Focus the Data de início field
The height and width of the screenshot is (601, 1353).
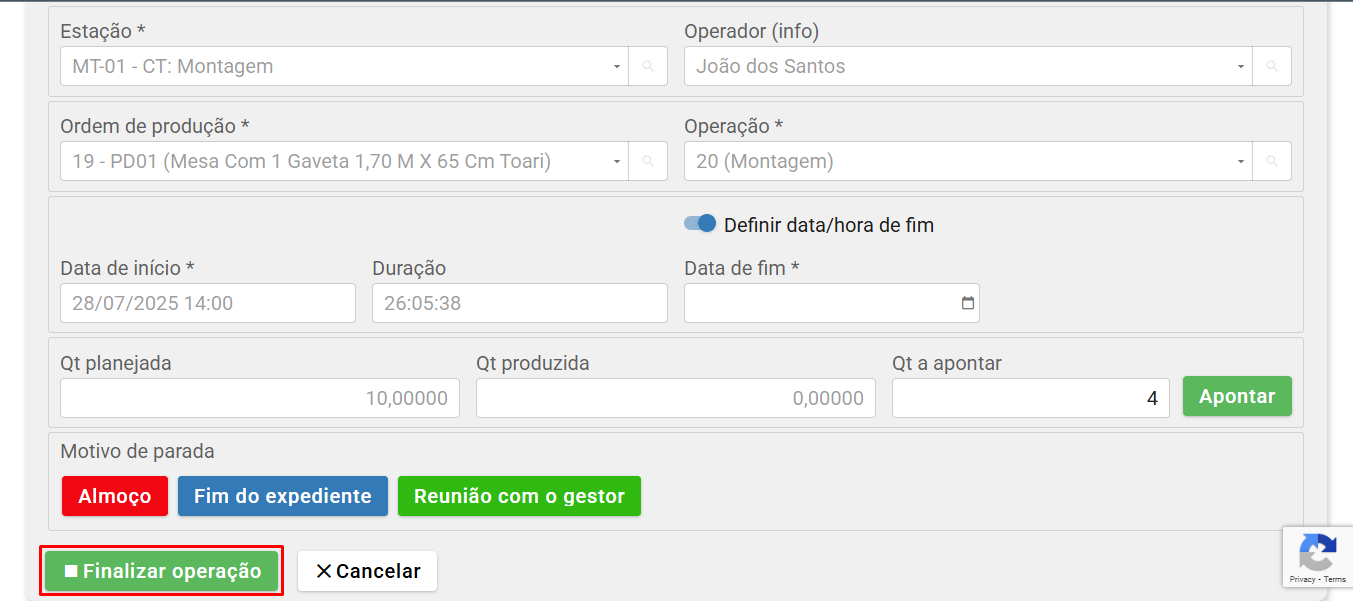[x=207, y=303]
